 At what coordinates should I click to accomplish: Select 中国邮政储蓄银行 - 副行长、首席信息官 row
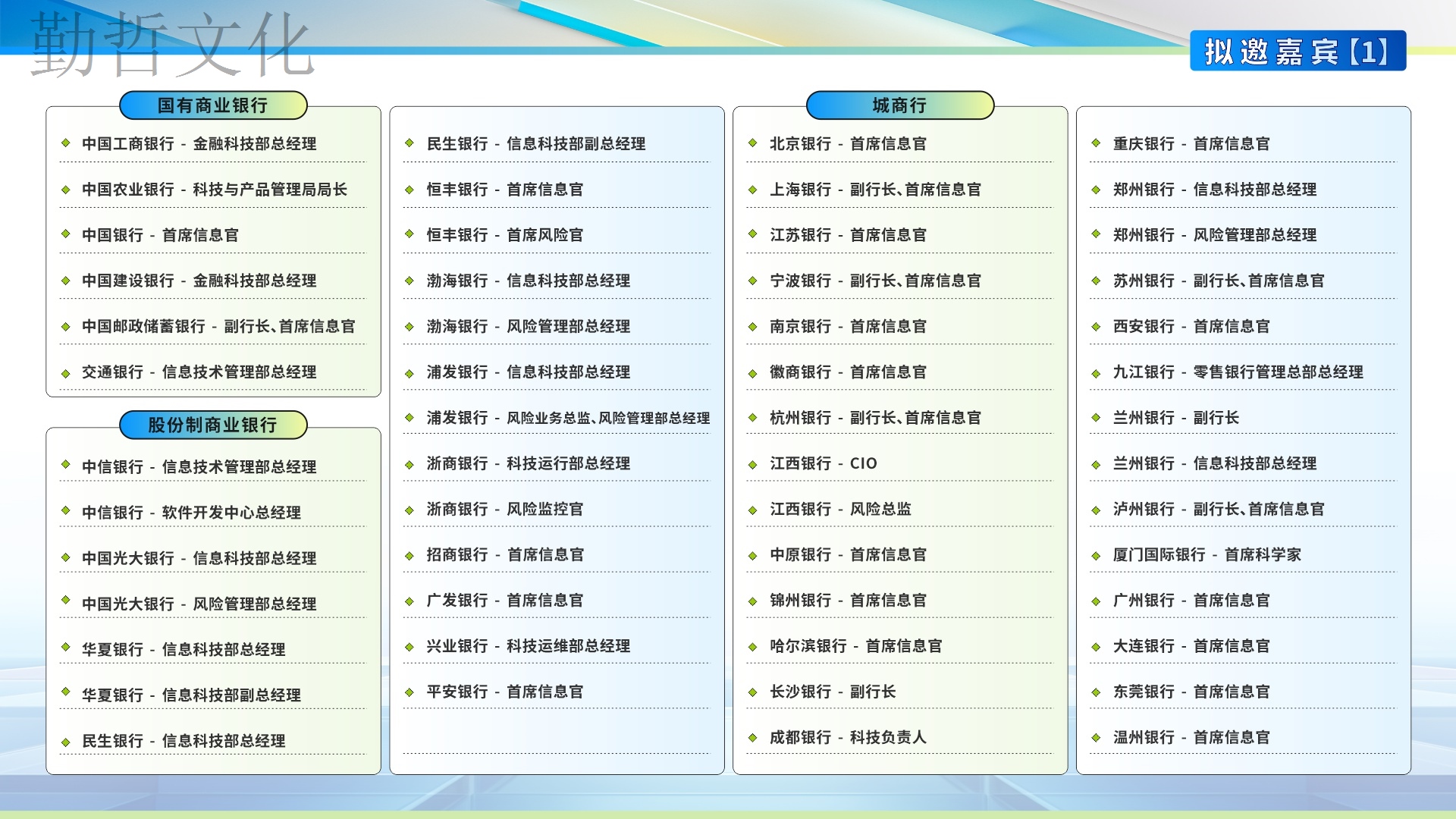coord(212,326)
